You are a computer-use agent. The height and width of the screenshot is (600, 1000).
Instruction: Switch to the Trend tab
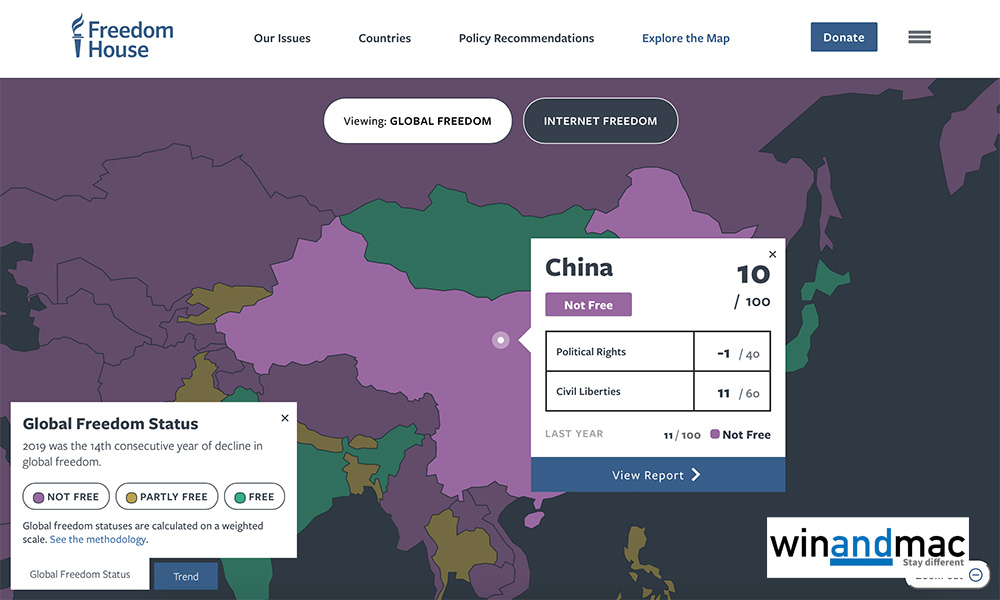[x=186, y=576]
